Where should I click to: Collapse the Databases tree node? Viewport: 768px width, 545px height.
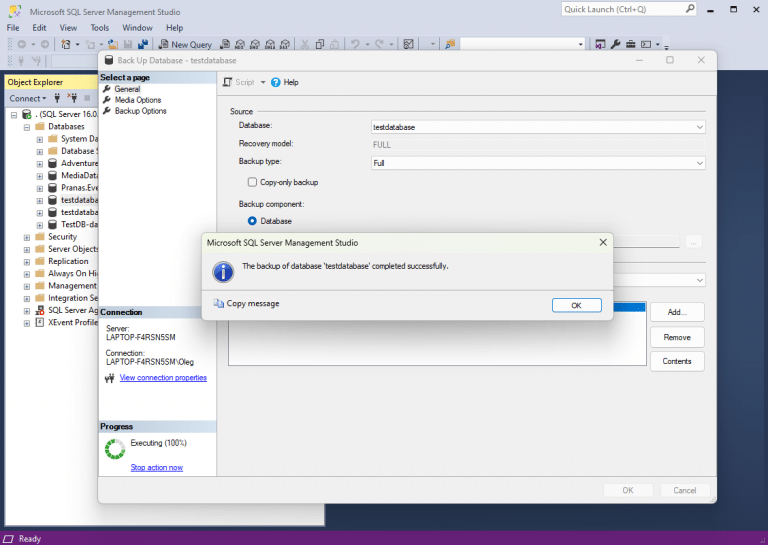point(27,127)
